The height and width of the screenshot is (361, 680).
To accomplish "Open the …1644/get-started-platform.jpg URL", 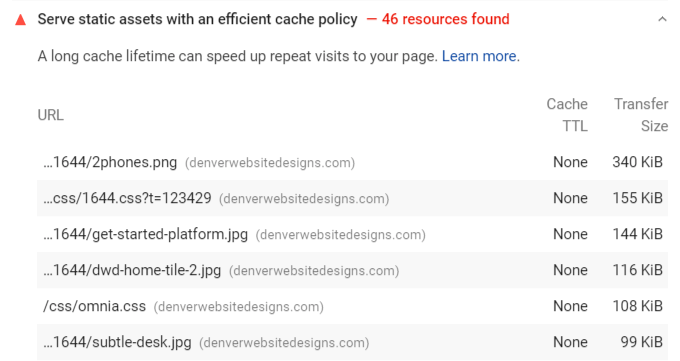I will point(145,234).
